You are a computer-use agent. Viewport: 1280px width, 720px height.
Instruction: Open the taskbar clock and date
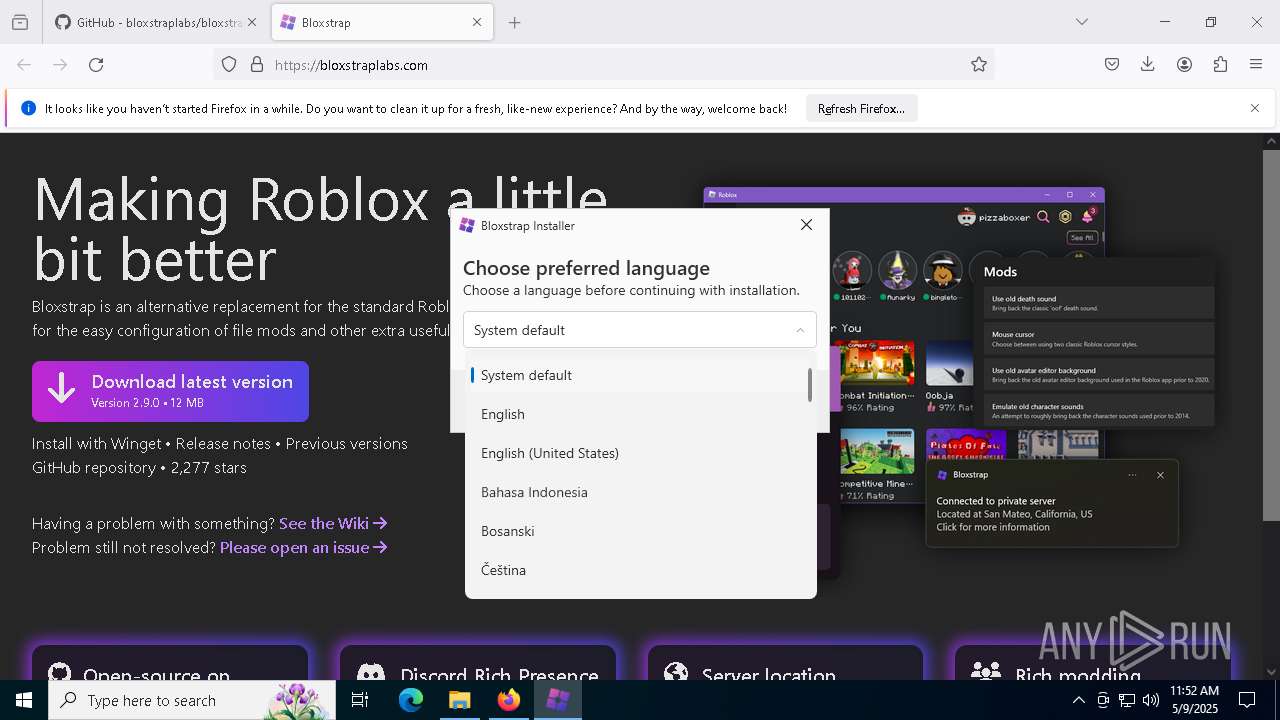click(x=1194, y=700)
